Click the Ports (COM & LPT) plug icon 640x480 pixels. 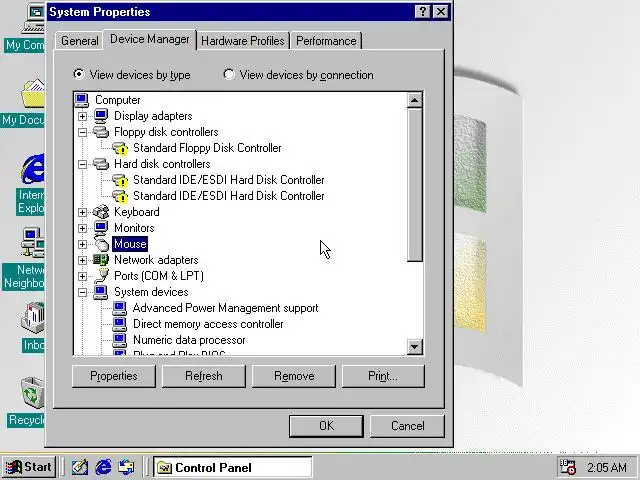[x=101, y=276]
